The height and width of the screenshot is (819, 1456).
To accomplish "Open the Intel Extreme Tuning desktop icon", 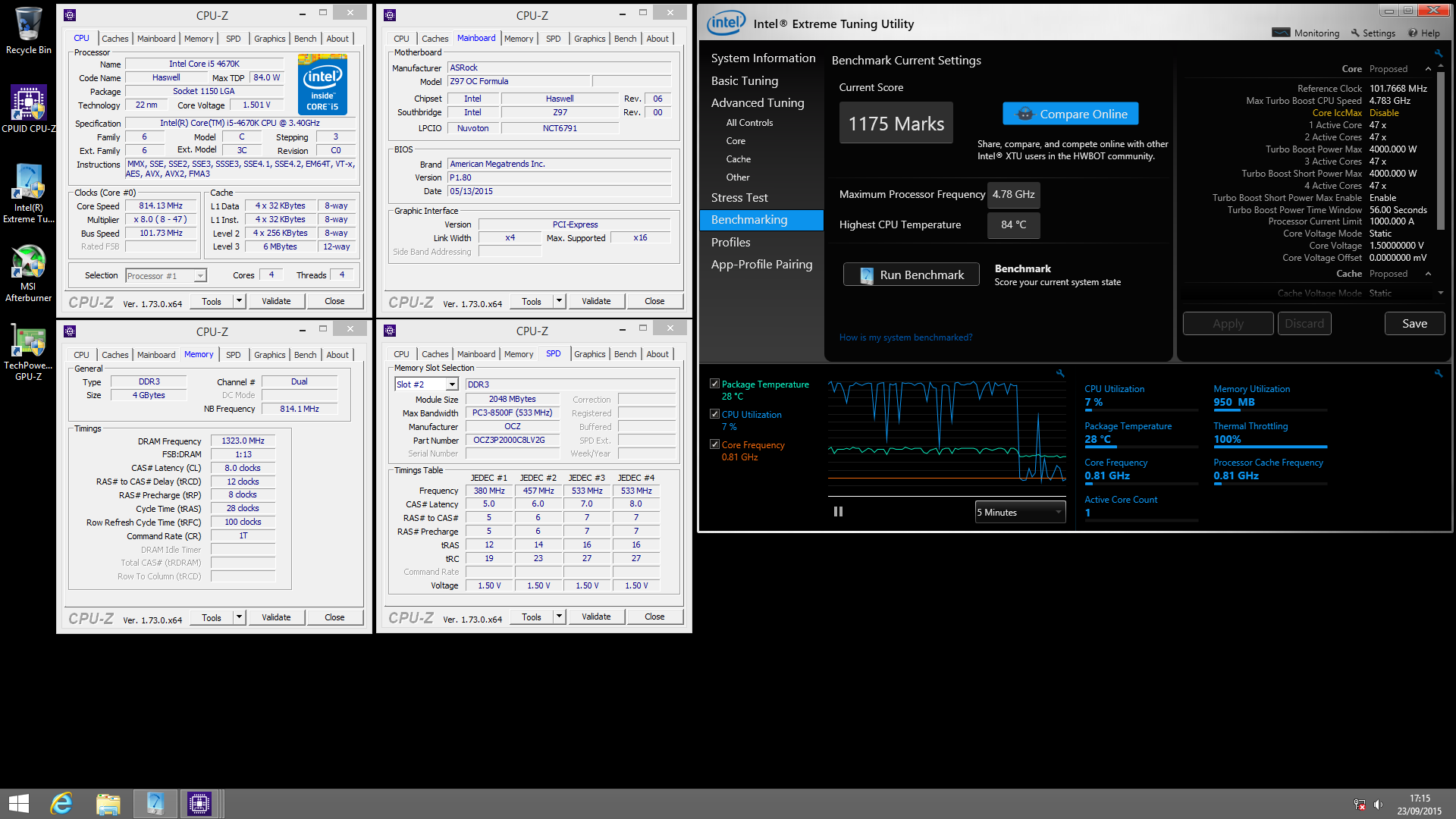I will click(x=28, y=193).
